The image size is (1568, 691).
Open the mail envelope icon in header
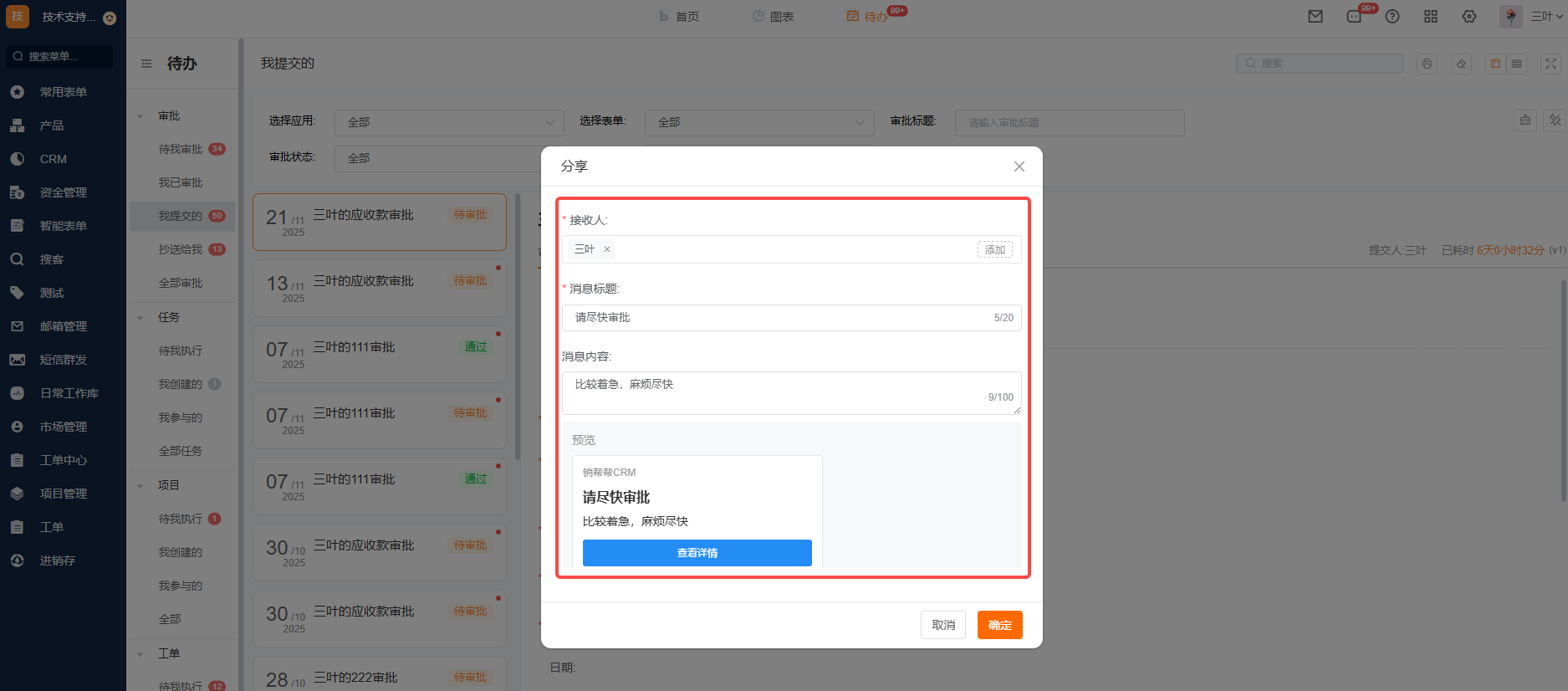(x=1315, y=17)
